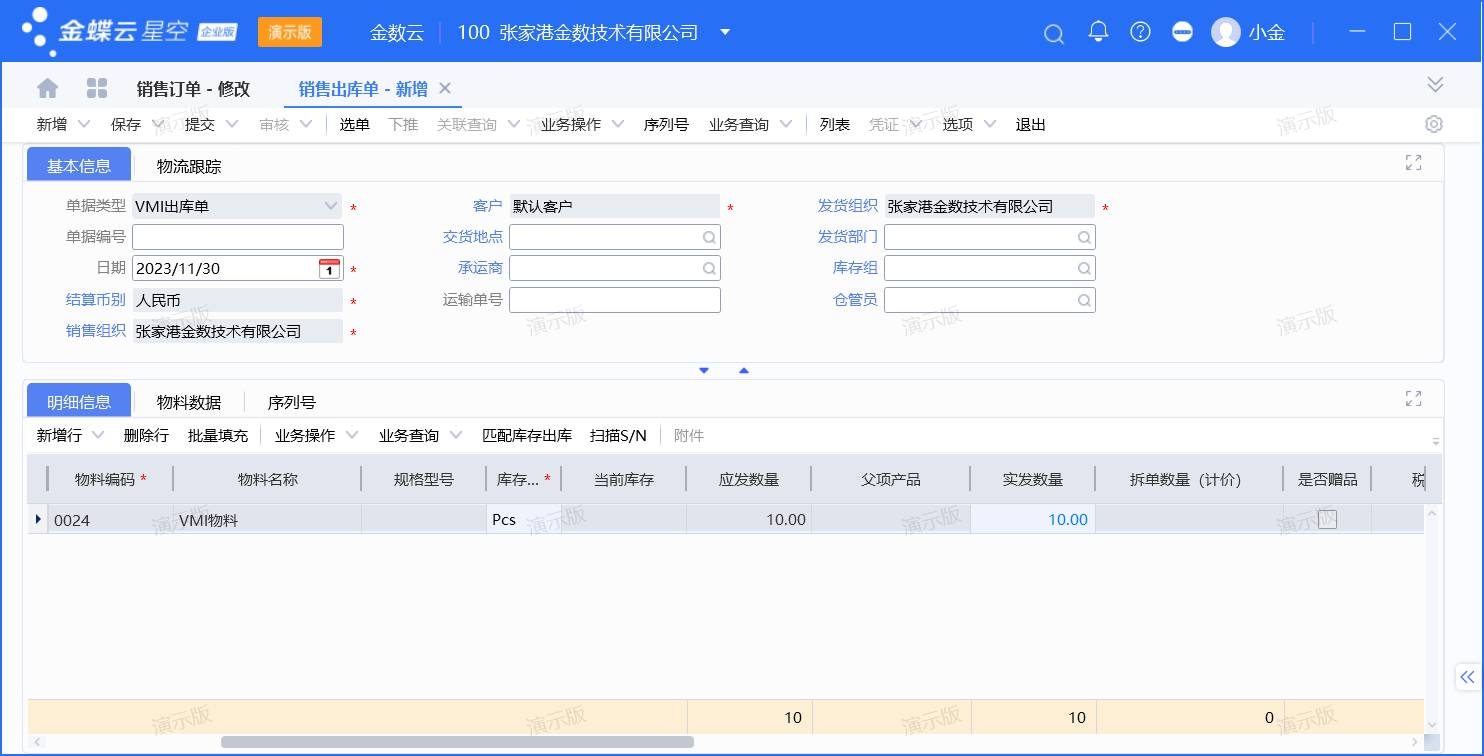Expand the 选项 dropdown arrow

click(x=990, y=124)
